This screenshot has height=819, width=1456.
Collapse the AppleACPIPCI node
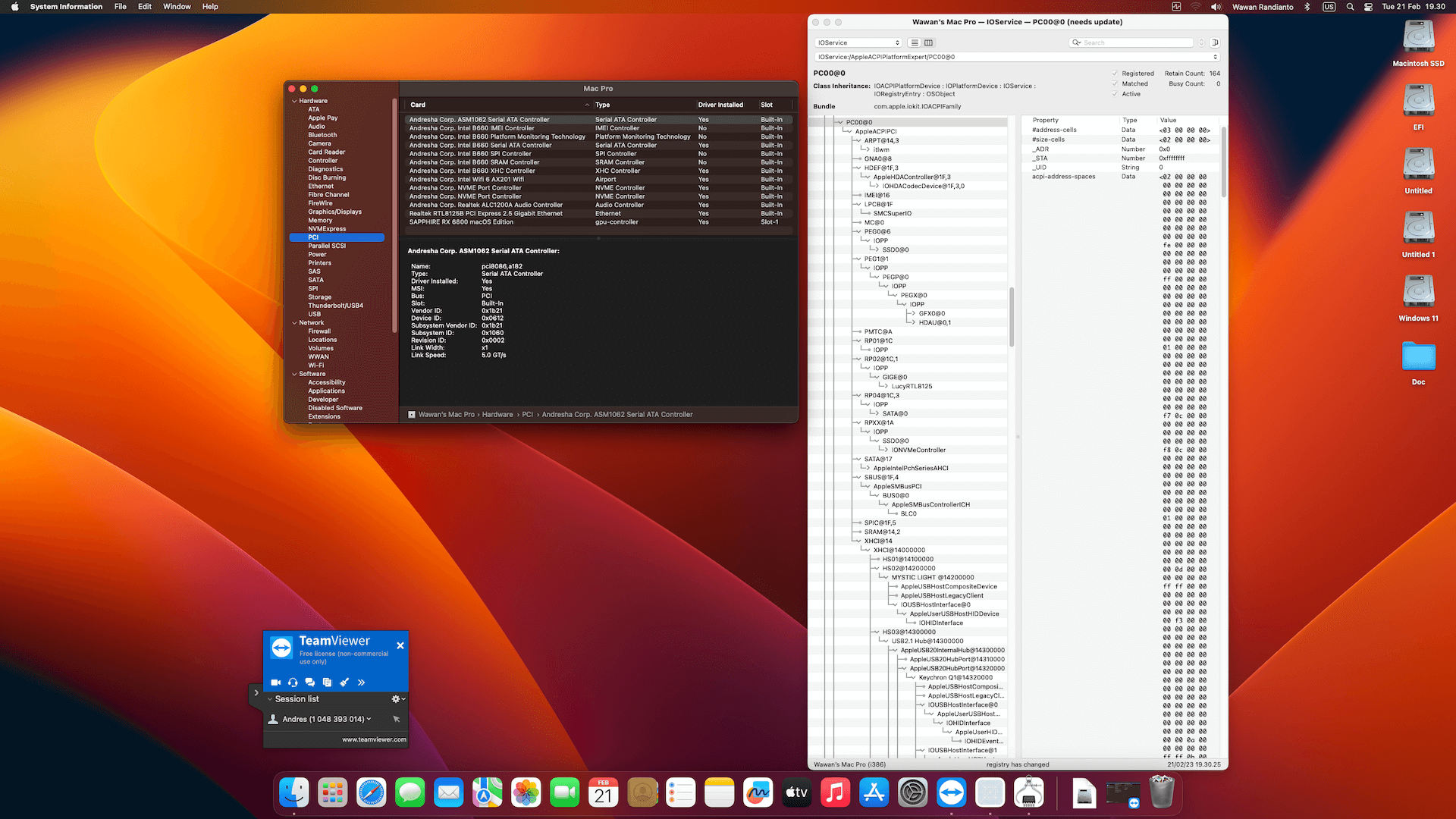pos(849,131)
